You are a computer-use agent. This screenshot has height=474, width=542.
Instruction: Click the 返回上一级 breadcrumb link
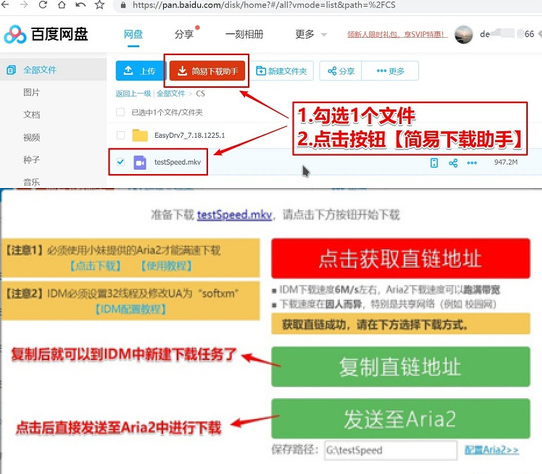(133, 93)
